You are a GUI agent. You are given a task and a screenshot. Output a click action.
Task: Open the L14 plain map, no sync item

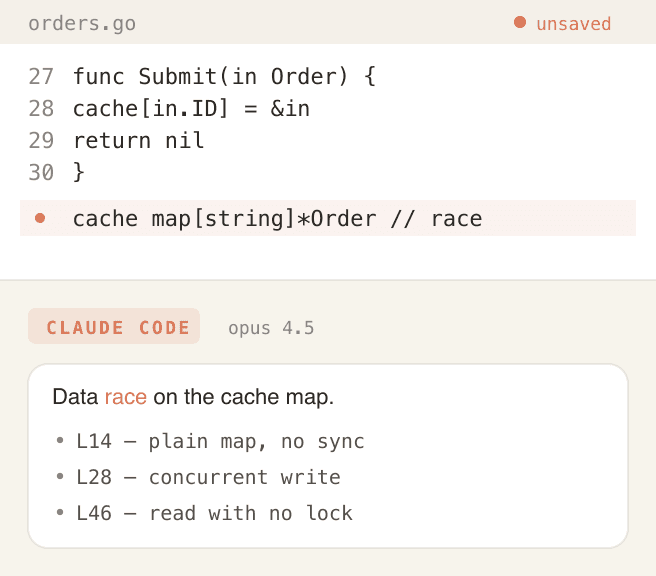pyautogui.click(x=211, y=441)
